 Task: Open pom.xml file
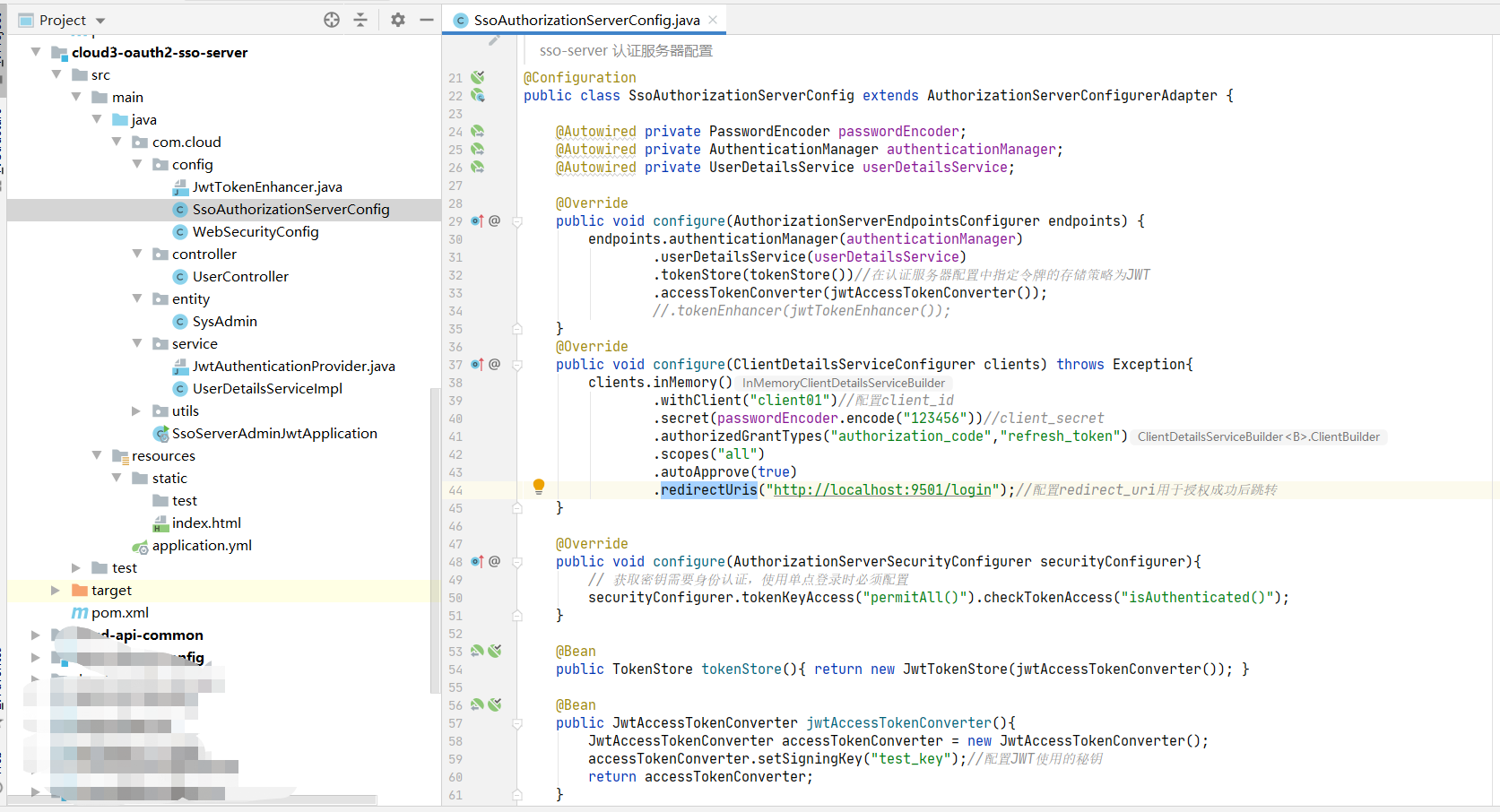tap(120, 612)
